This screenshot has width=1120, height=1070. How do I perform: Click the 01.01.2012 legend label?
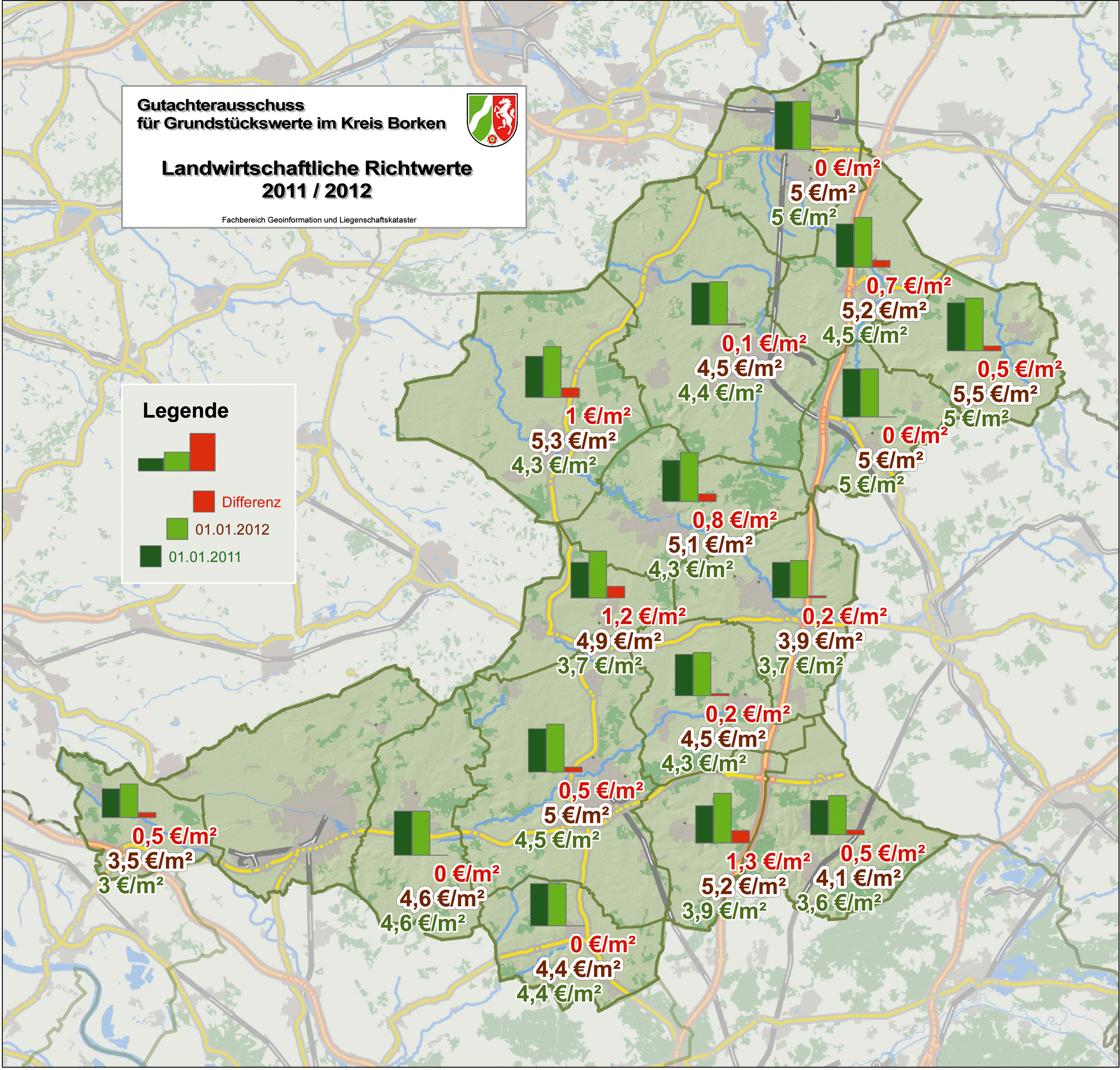coord(232,529)
